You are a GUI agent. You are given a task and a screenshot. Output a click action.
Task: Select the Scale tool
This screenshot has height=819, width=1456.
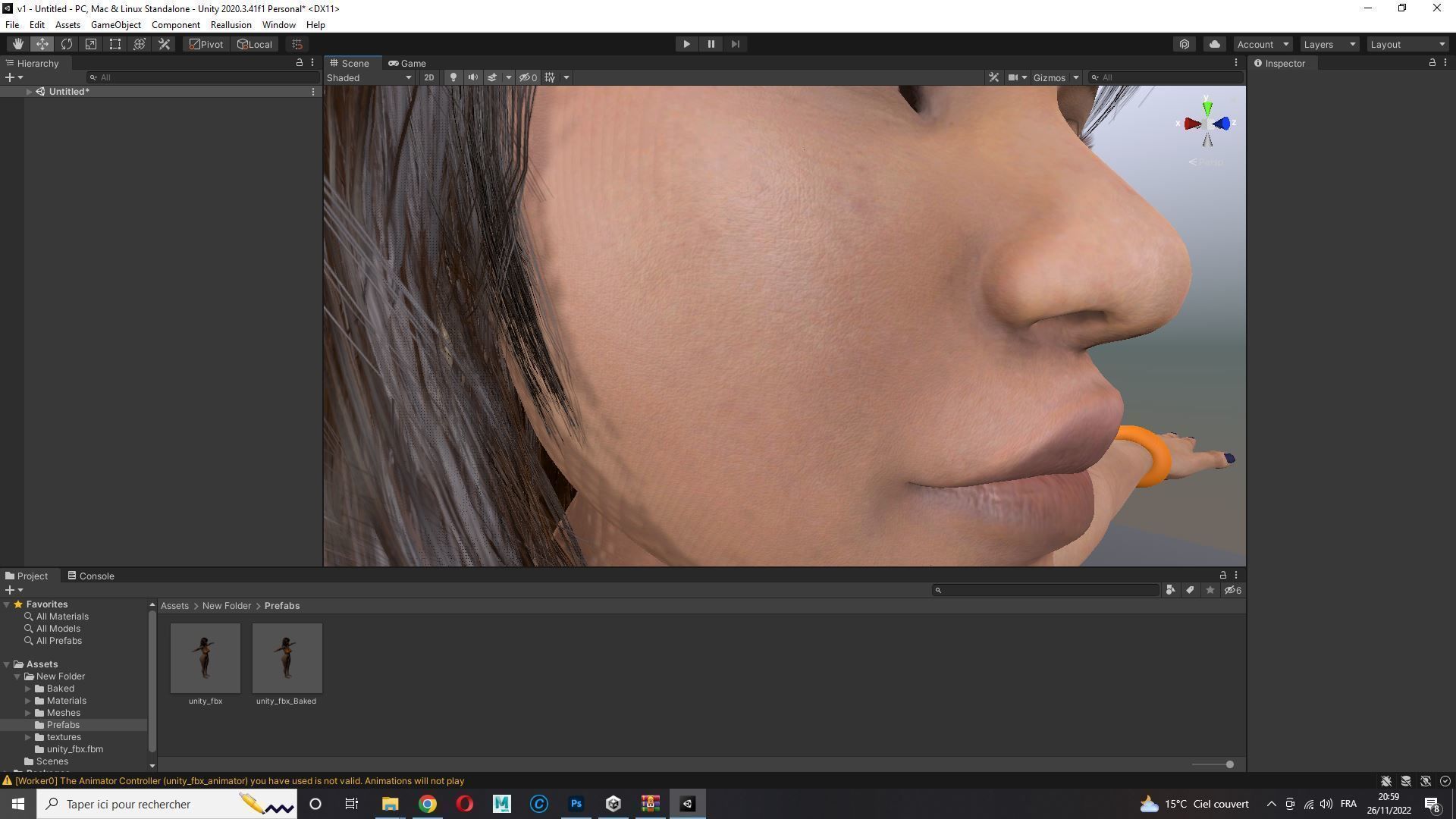click(x=91, y=44)
